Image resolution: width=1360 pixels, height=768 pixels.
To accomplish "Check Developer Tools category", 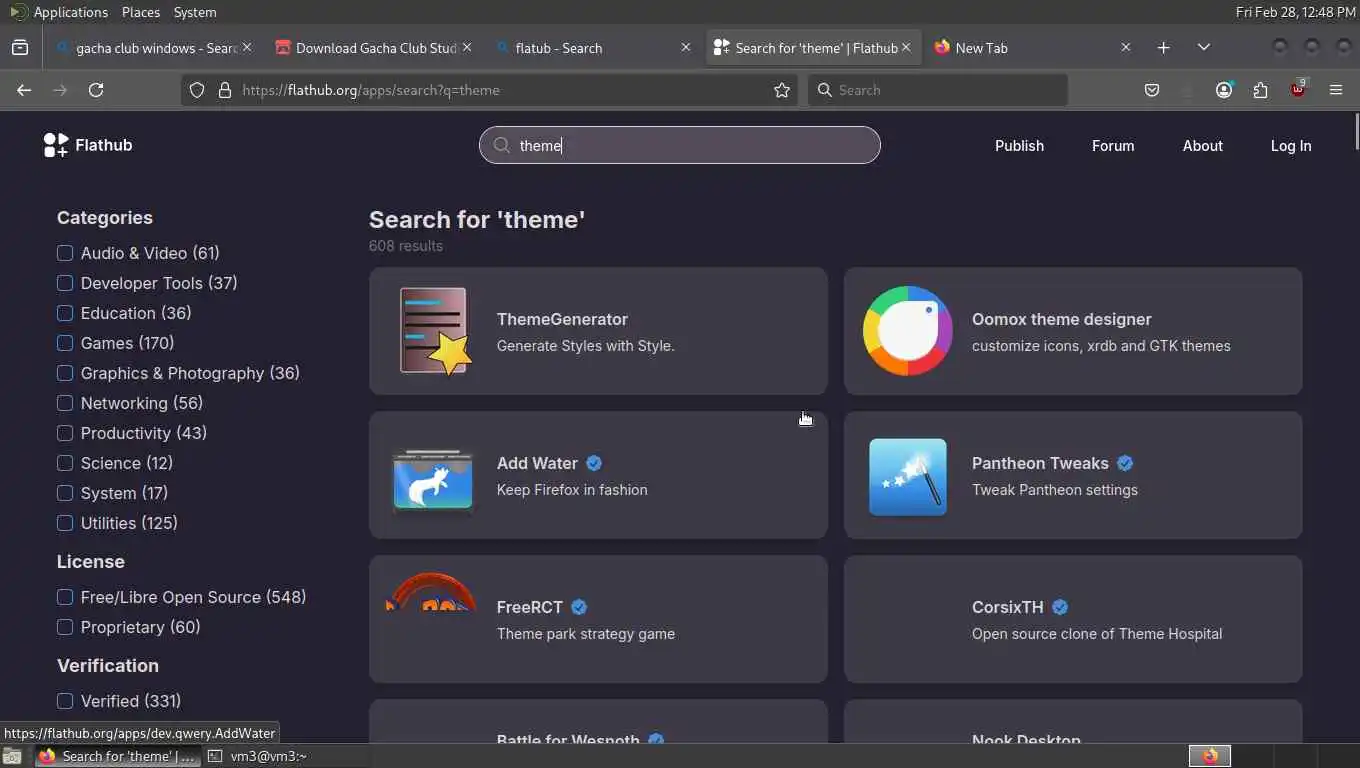I will tap(65, 283).
